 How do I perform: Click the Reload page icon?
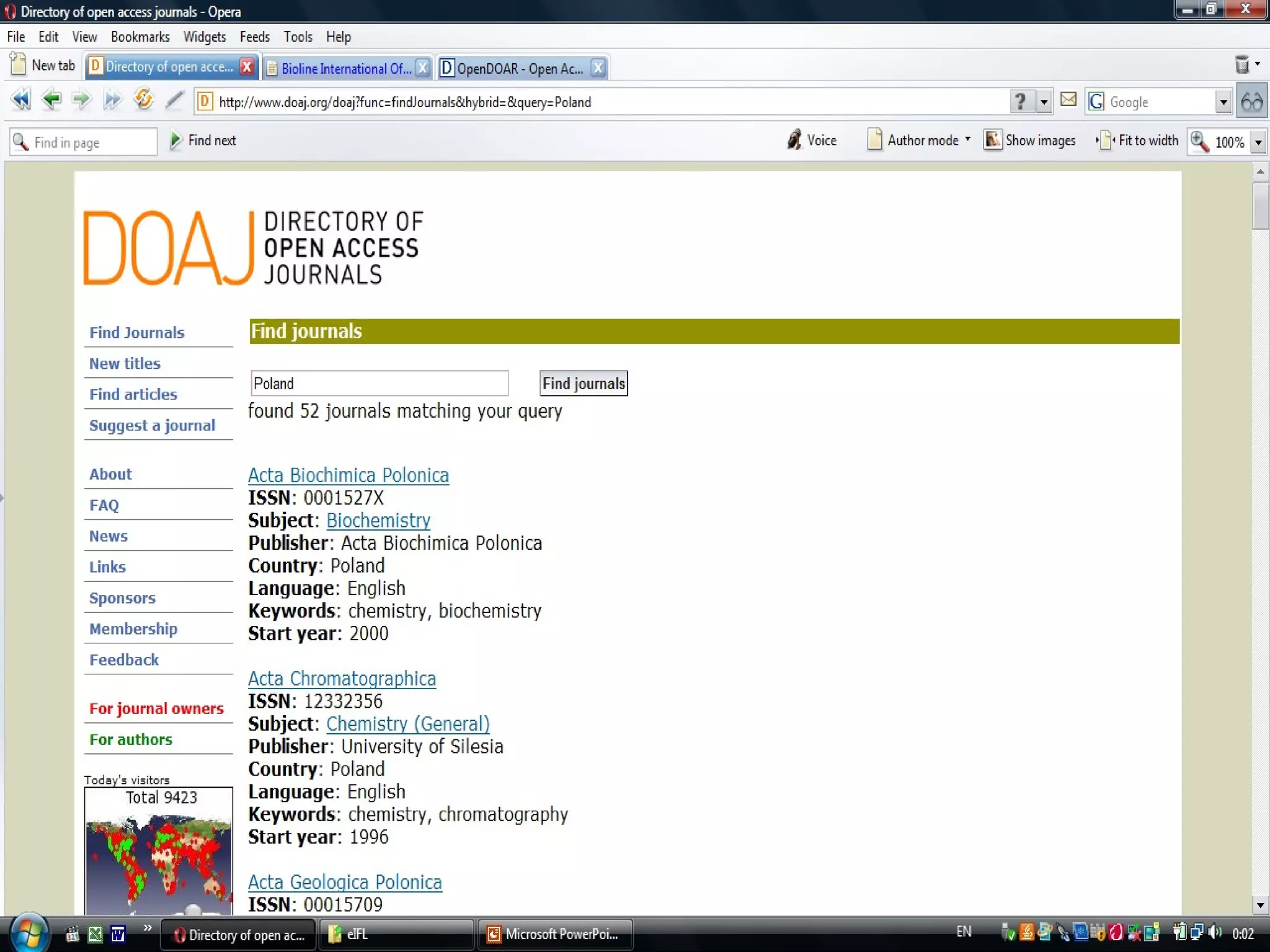[x=143, y=100]
